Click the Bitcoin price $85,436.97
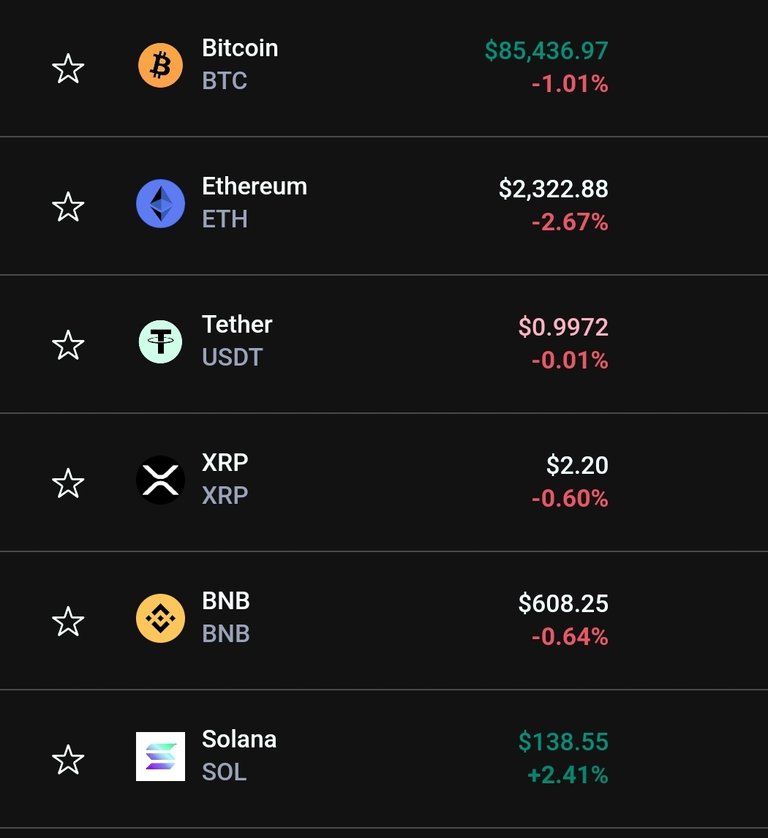The width and height of the screenshot is (768, 838). 546,51
